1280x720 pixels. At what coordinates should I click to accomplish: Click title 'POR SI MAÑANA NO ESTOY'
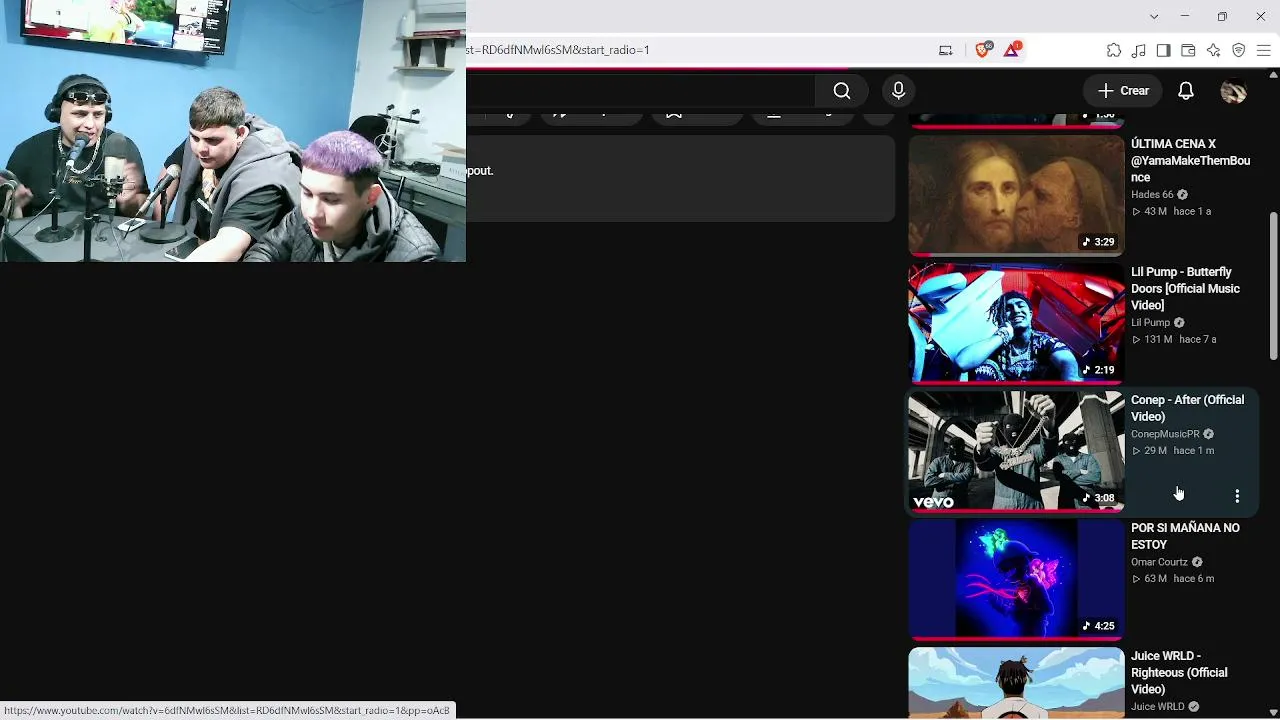pos(1185,536)
